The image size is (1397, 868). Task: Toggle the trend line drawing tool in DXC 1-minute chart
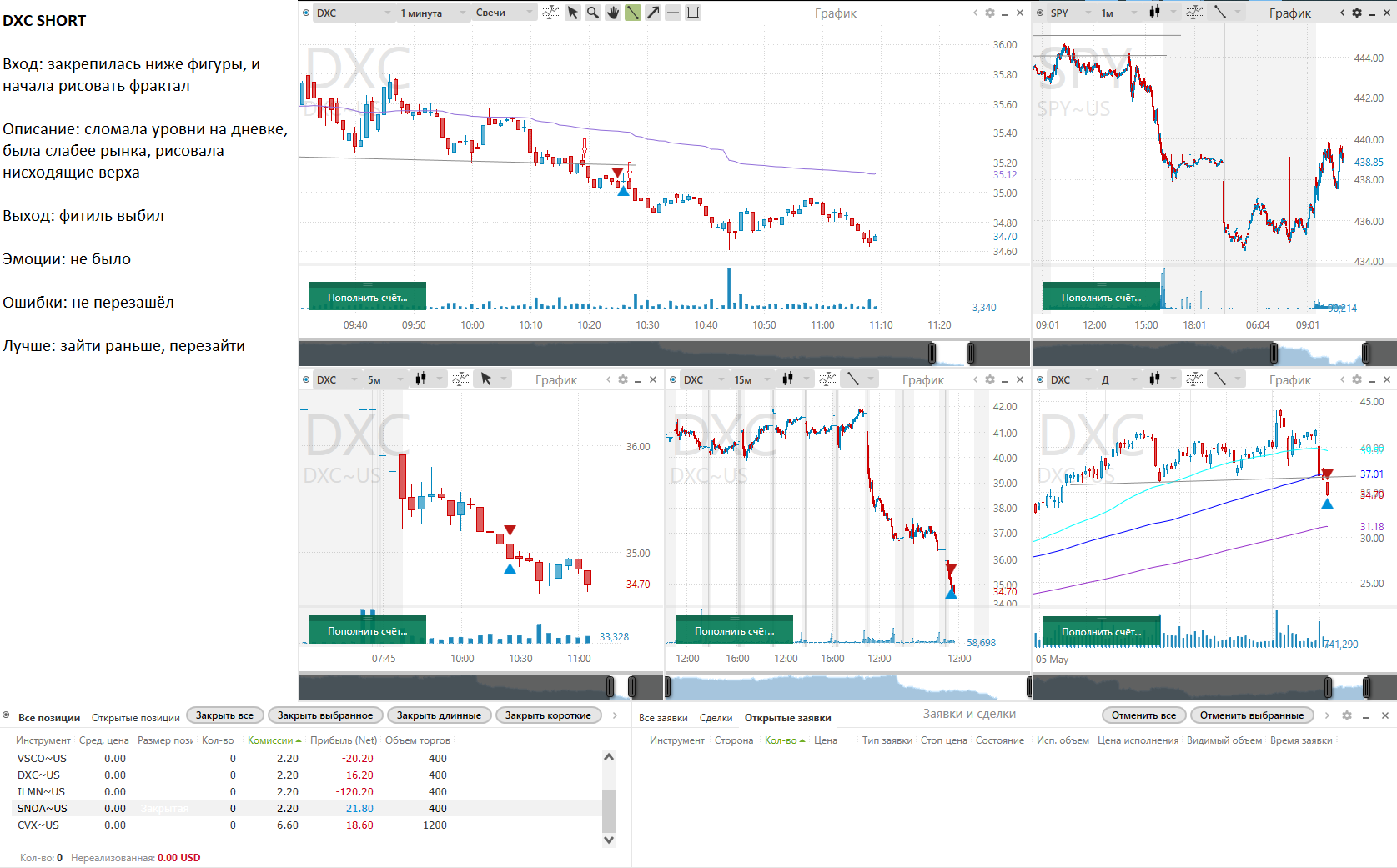633,13
